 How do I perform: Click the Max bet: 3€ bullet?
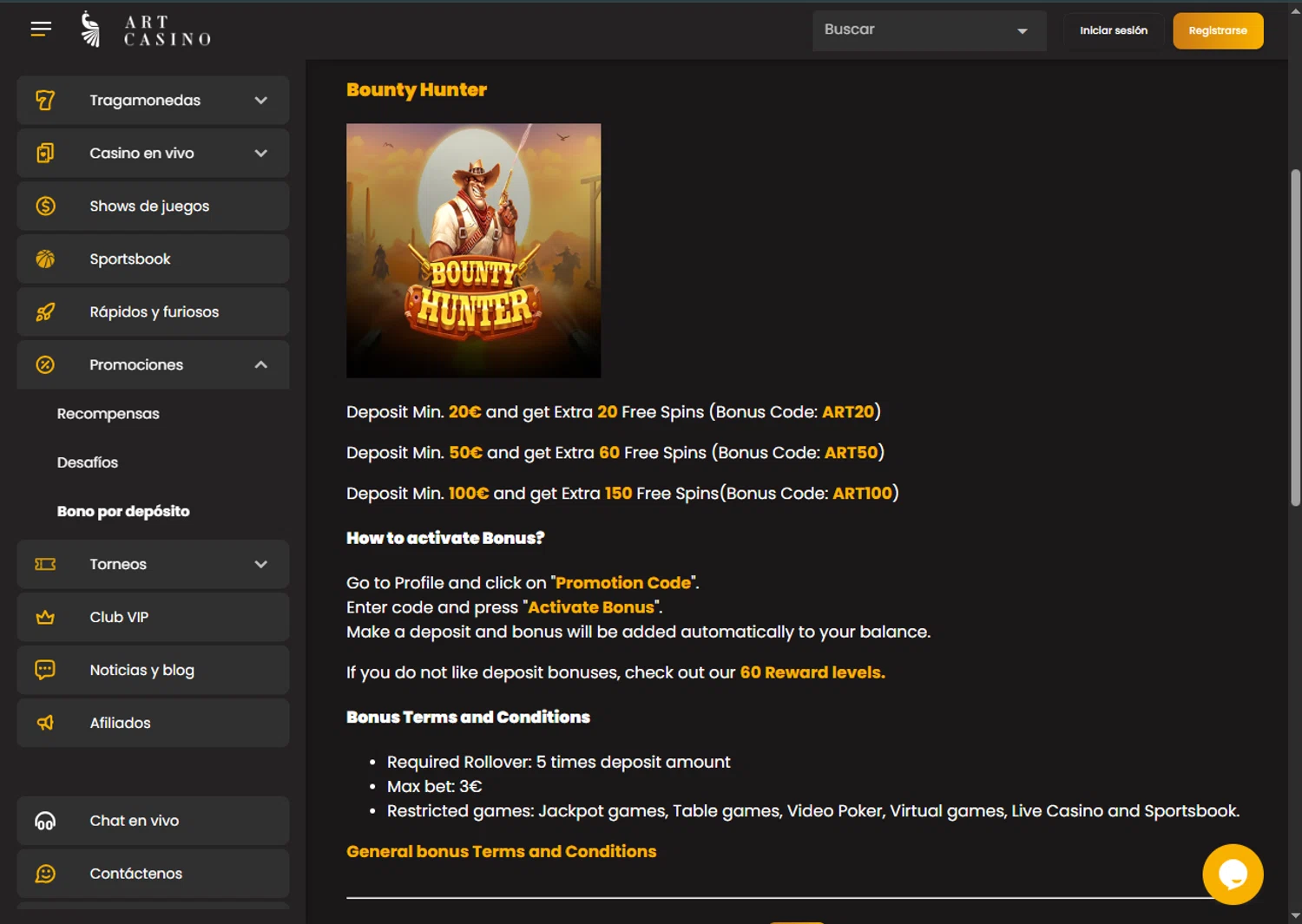(x=435, y=787)
